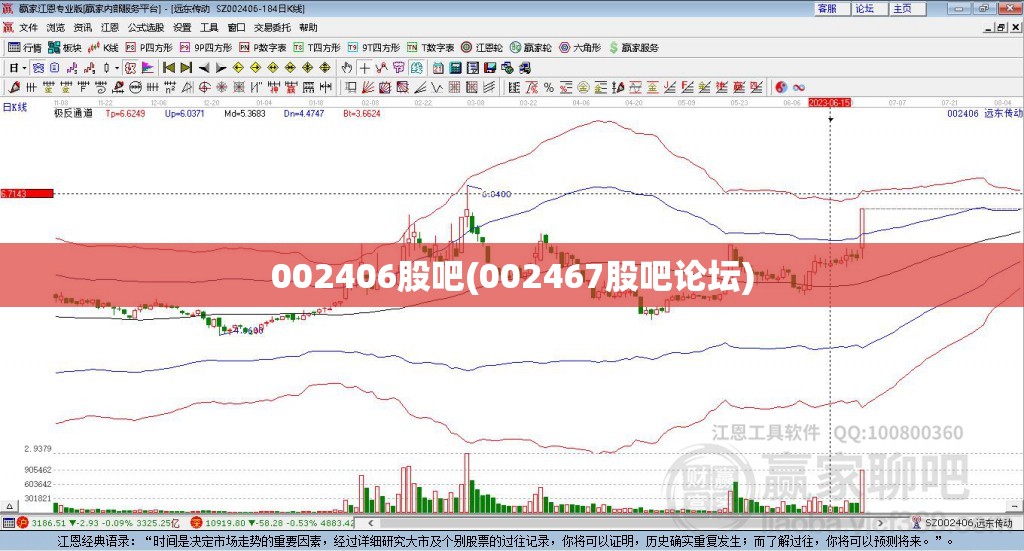Select the Gann fan lines icon

pos(367,87)
